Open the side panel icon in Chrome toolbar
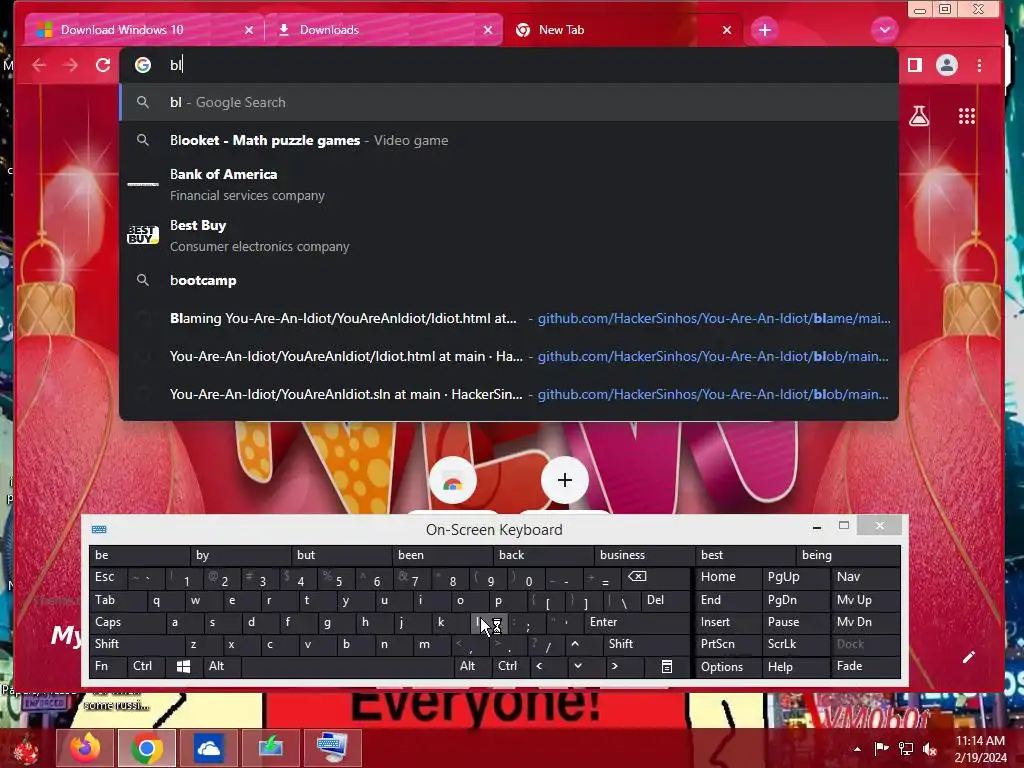1024x768 pixels. click(x=915, y=65)
